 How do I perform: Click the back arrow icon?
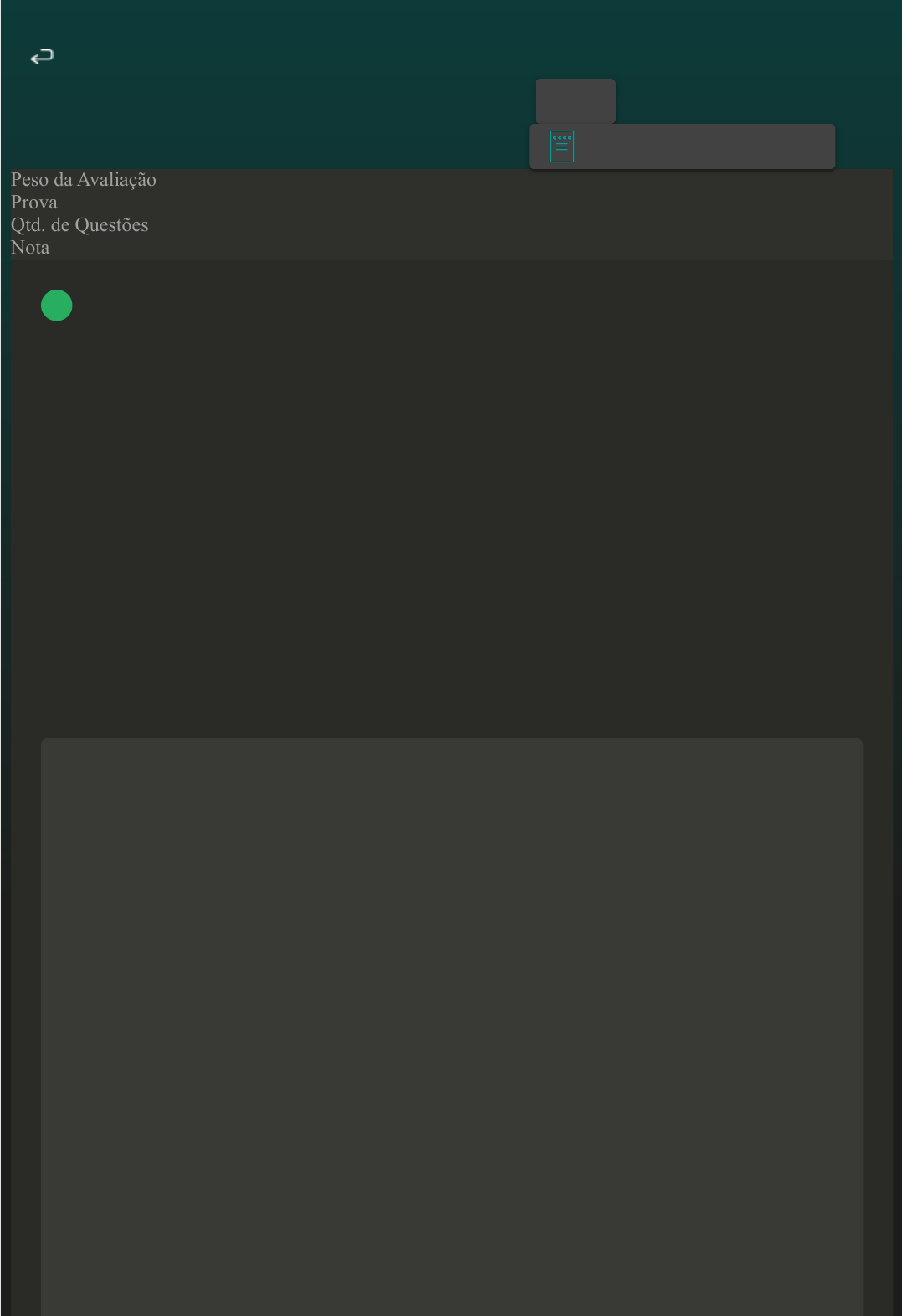coord(42,57)
